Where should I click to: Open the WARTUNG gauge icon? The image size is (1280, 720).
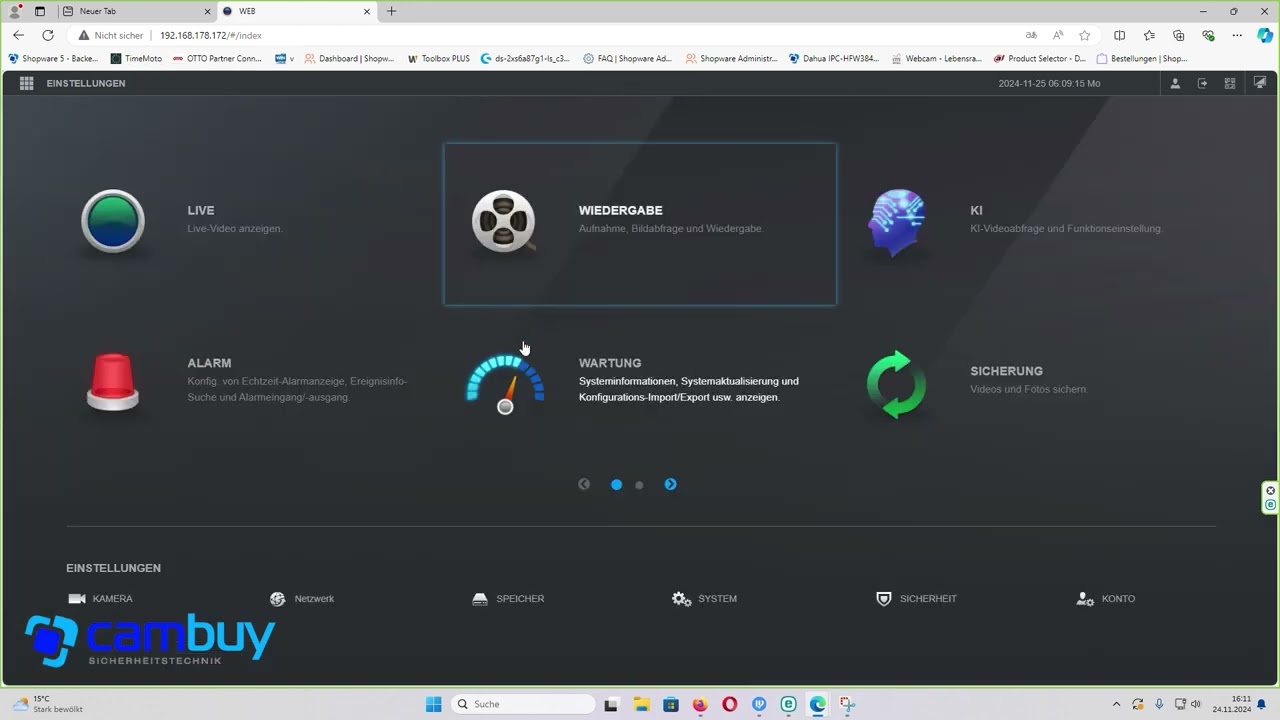[x=505, y=383]
